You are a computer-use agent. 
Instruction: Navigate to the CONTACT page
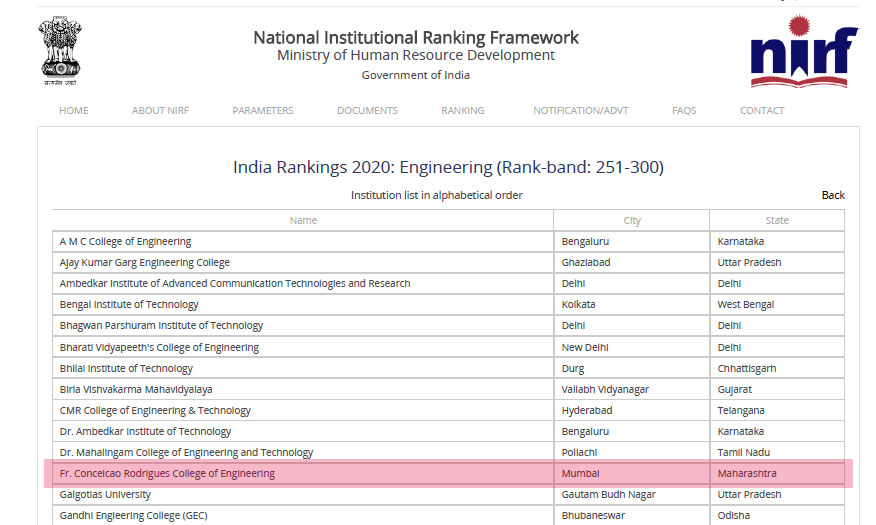coord(762,111)
